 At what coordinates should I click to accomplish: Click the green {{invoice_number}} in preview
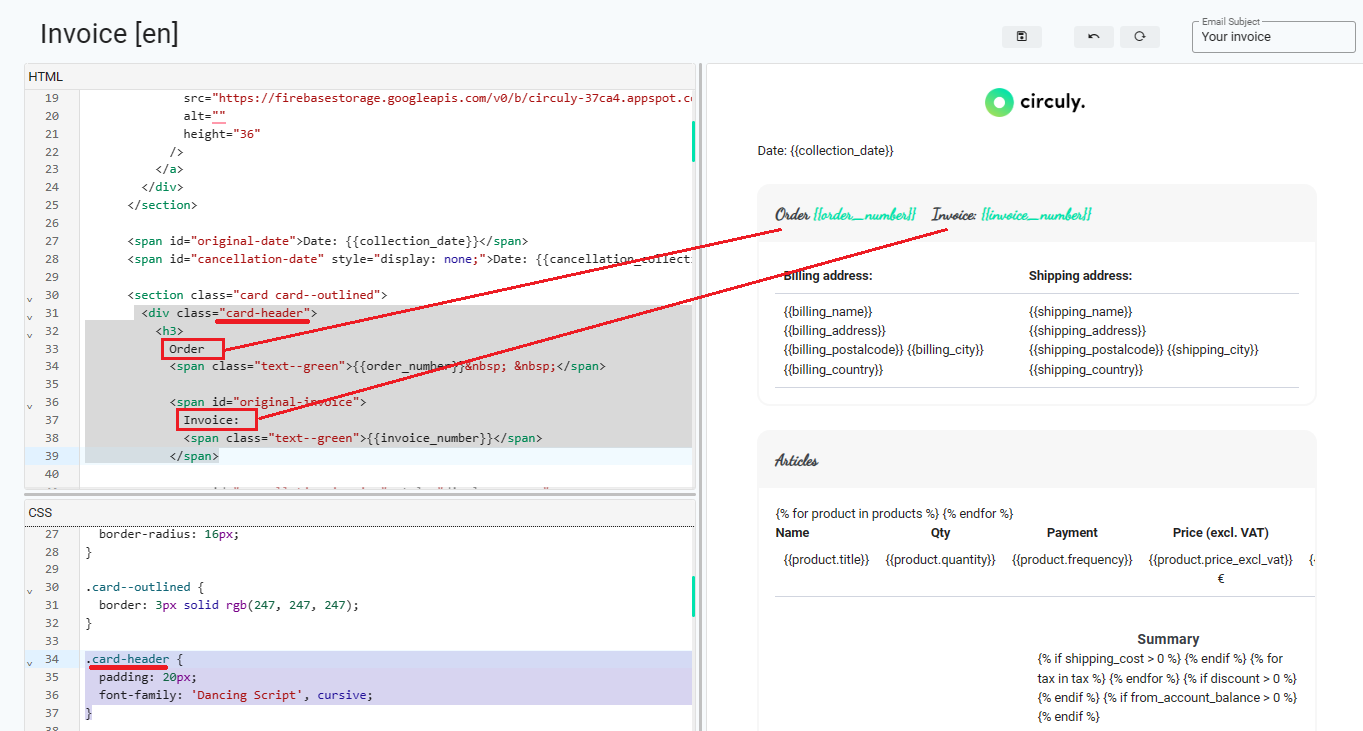(x=1036, y=215)
